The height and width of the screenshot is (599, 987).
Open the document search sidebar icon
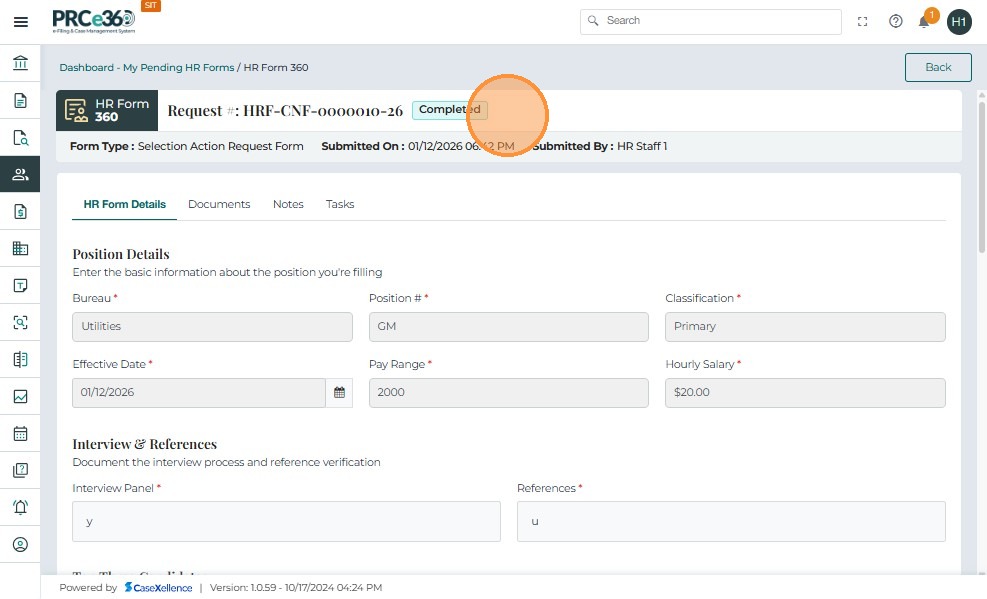coord(20,138)
